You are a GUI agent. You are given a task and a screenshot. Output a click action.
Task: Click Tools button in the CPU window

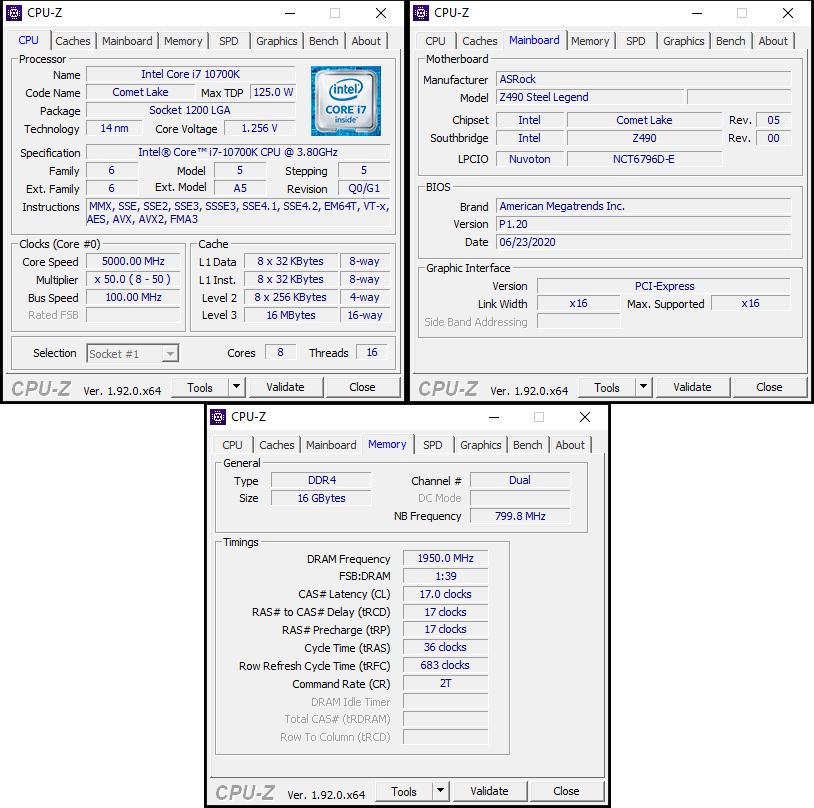coord(200,387)
